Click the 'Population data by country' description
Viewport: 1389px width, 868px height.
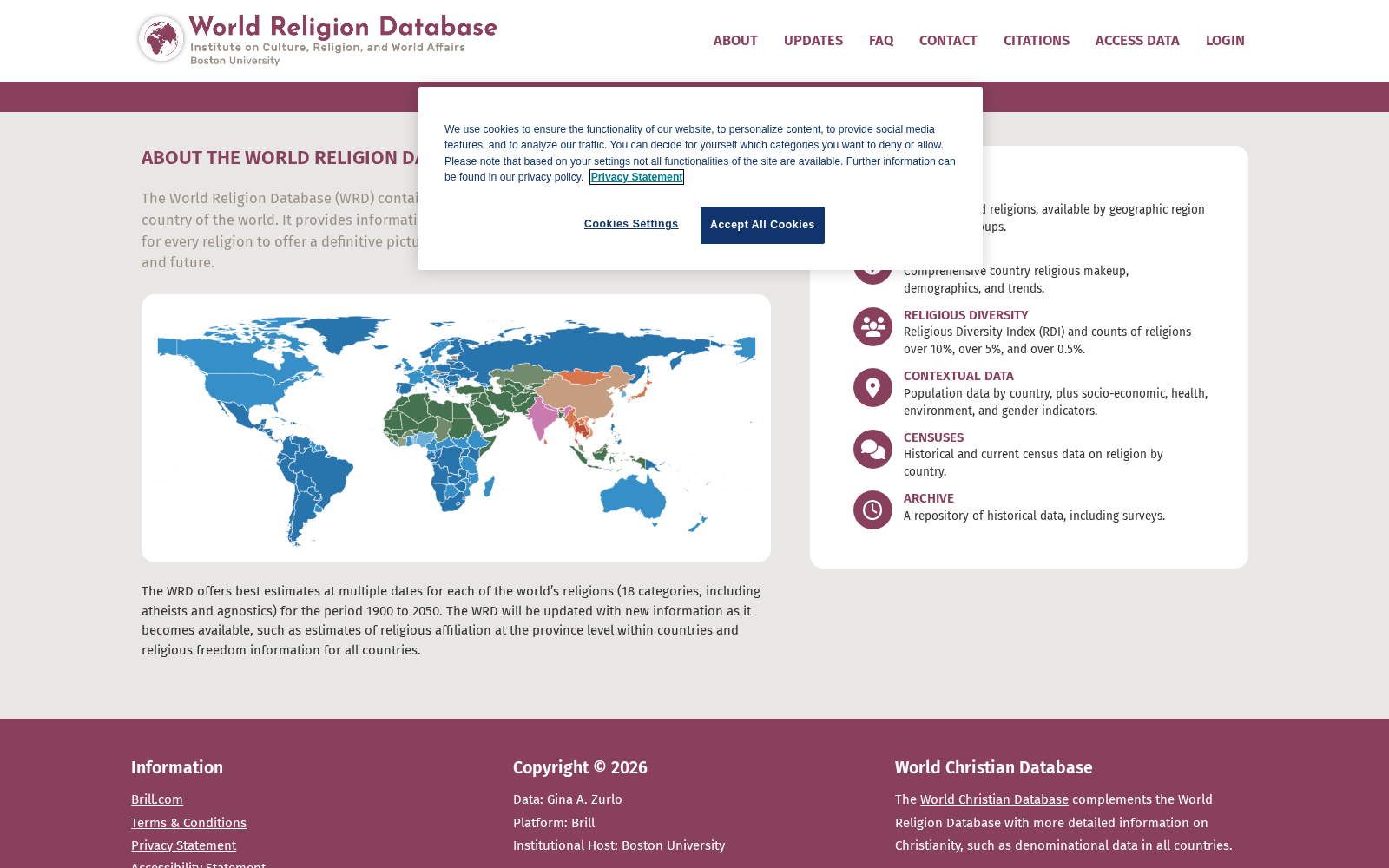click(1056, 402)
